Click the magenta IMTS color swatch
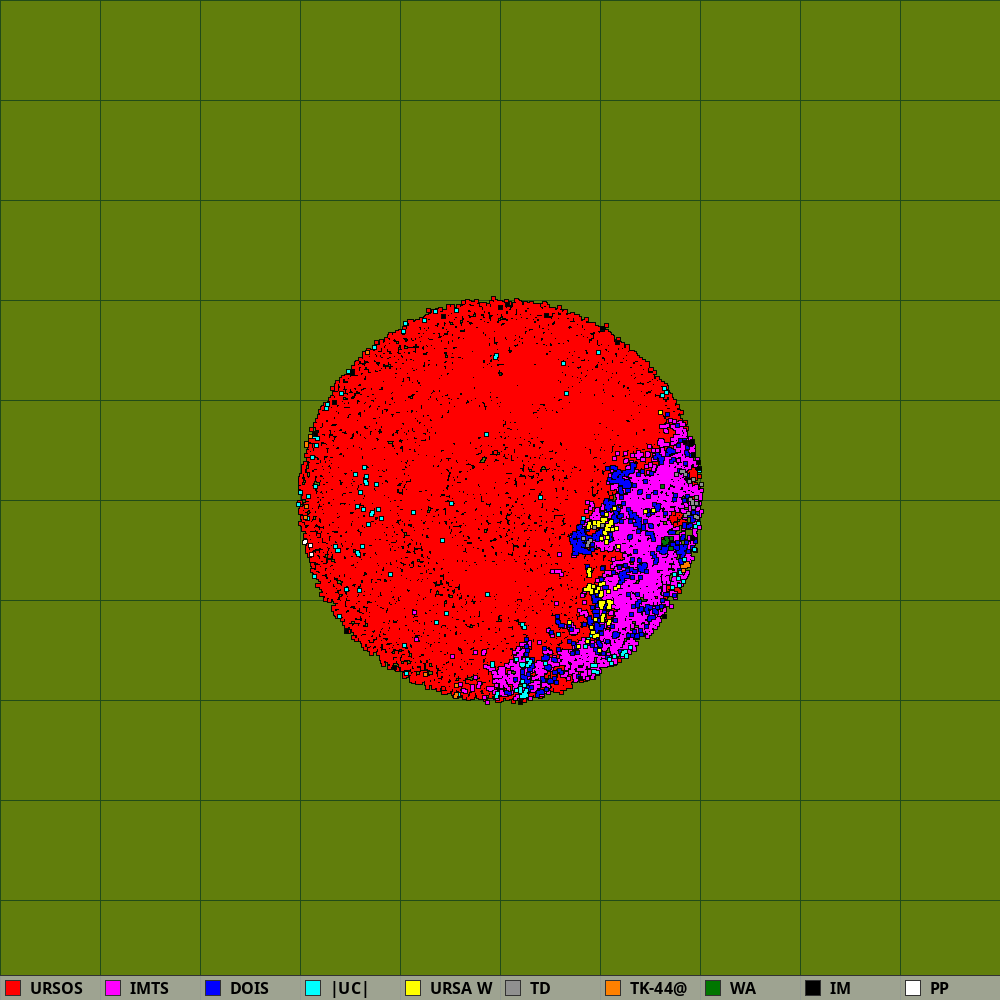Screen dimensions: 1000x1000 [113, 988]
